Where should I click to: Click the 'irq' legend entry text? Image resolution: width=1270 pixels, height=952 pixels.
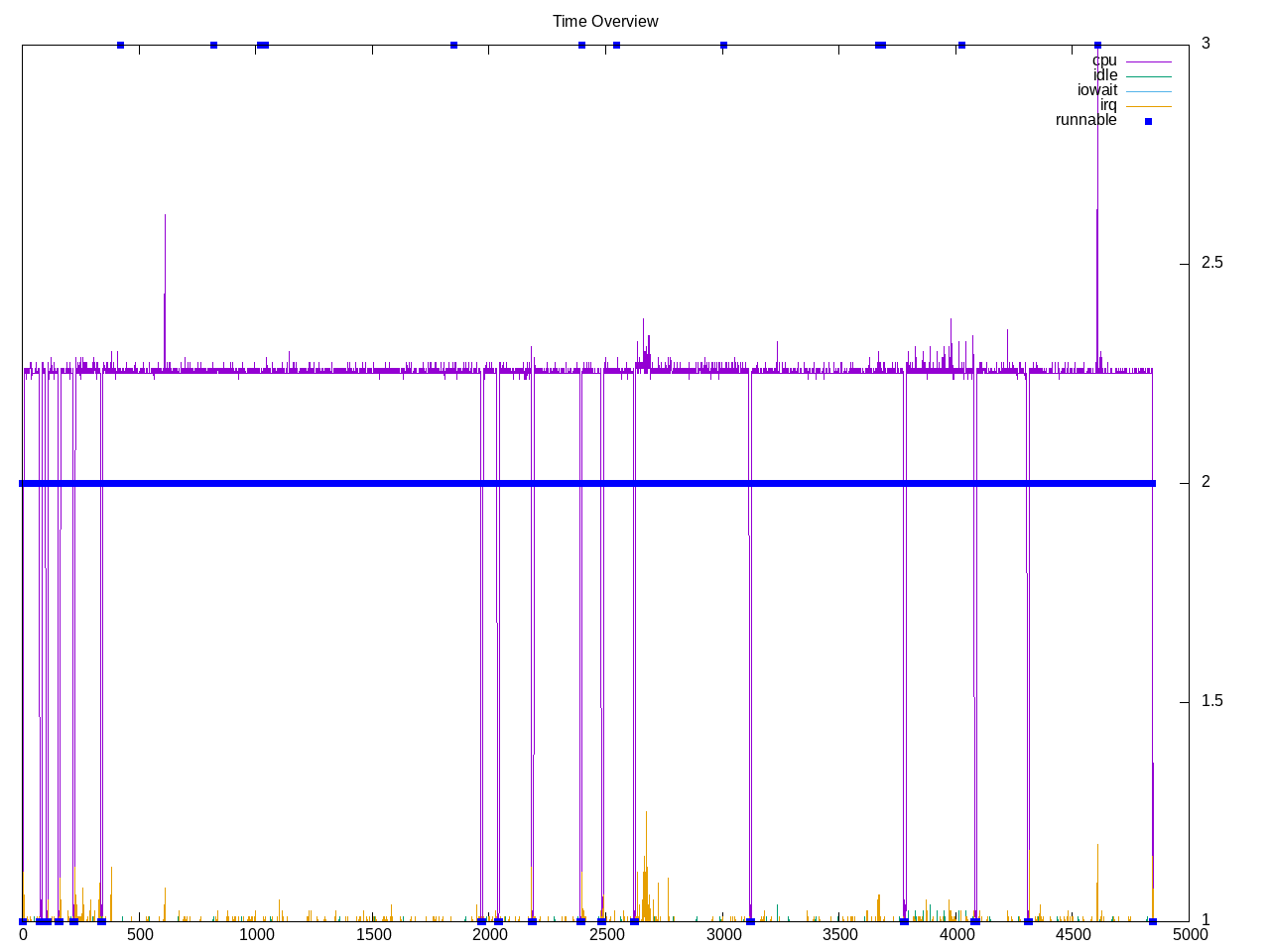[x=1107, y=105]
